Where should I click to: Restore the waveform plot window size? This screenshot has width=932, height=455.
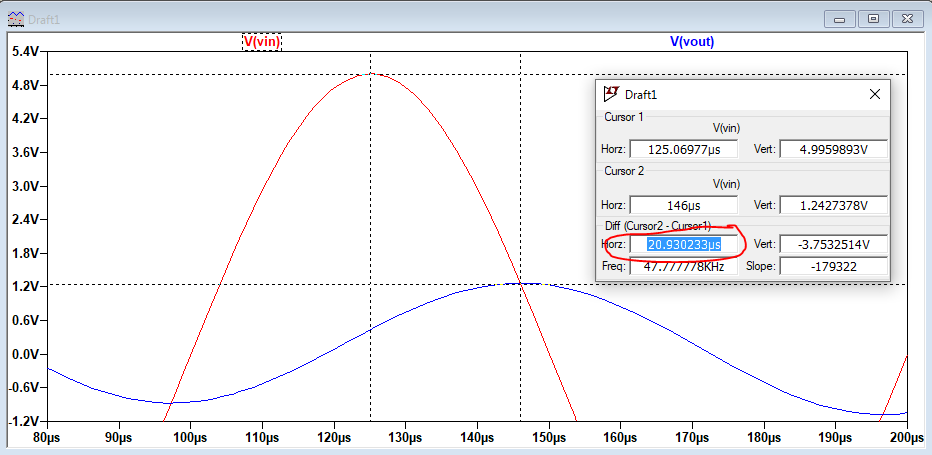coord(874,18)
